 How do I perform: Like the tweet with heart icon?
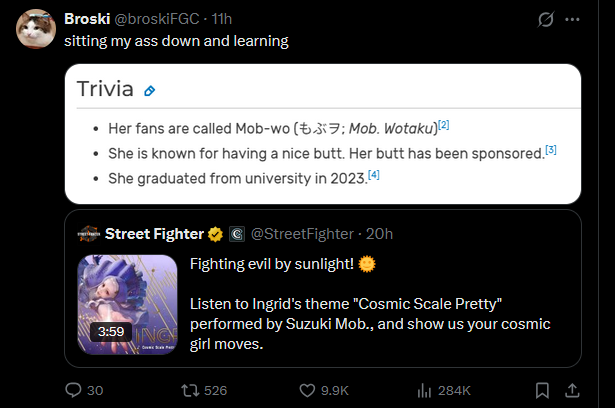point(308,389)
